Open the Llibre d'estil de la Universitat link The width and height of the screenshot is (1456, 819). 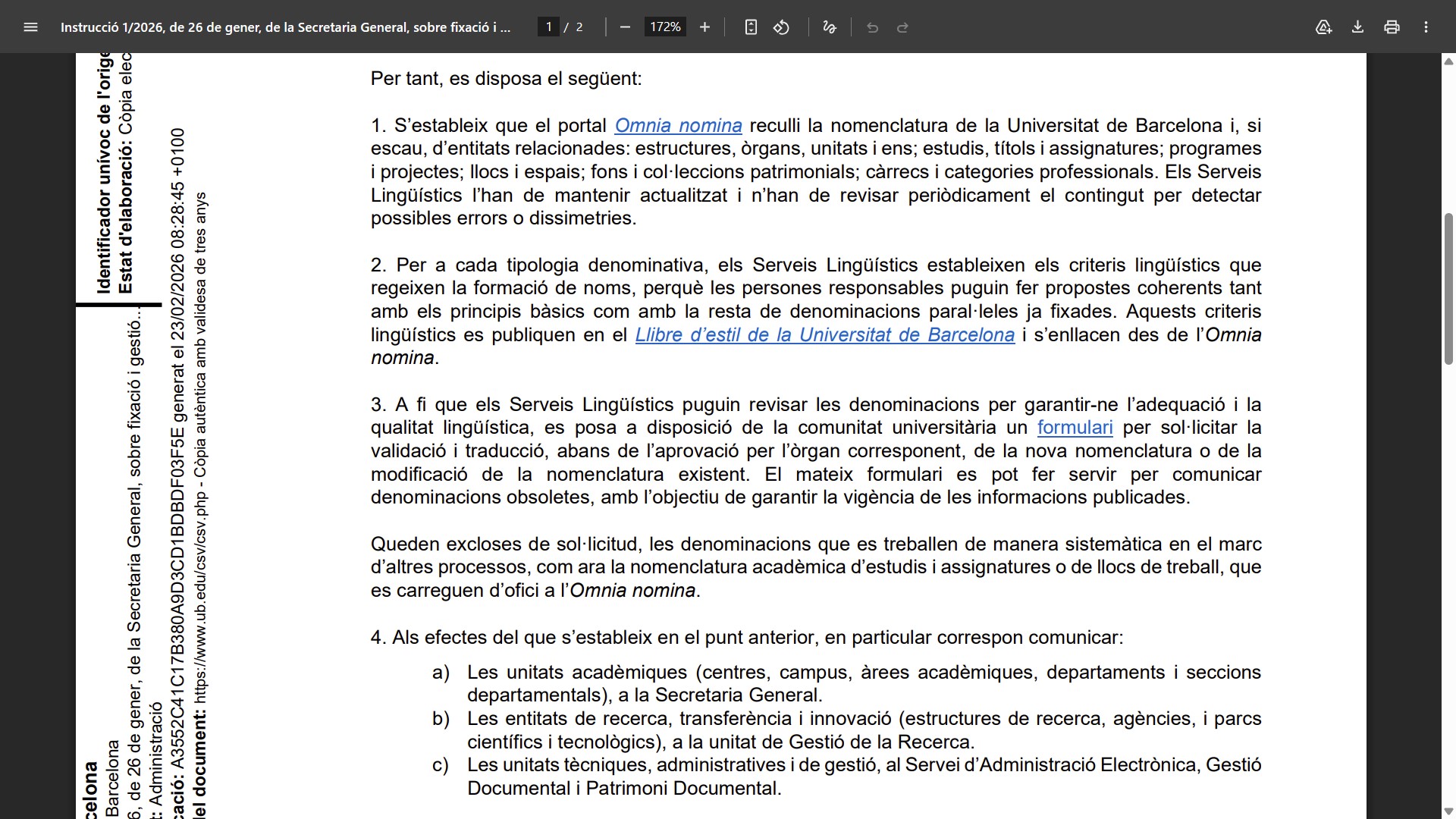(x=825, y=334)
